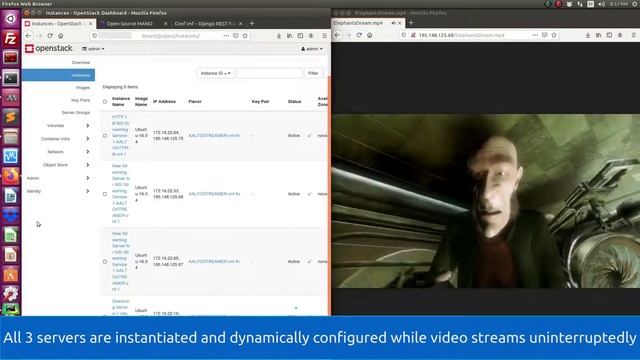Image resolution: width=640 pixels, height=360 pixels.
Task: Switch to the Open Source MANO tab
Action: click(x=129, y=24)
